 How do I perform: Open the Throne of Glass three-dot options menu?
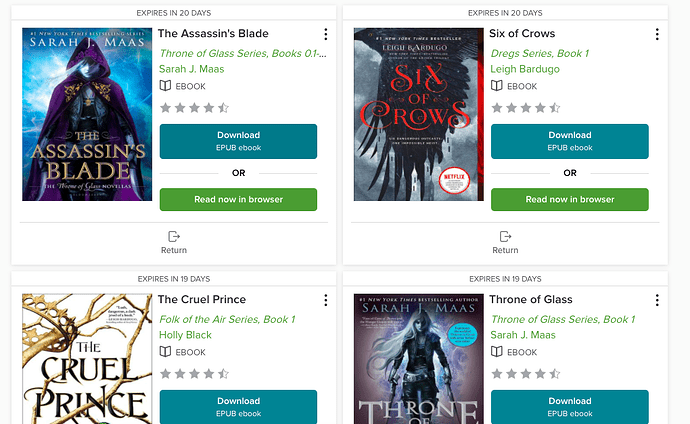tap(657, 300)
